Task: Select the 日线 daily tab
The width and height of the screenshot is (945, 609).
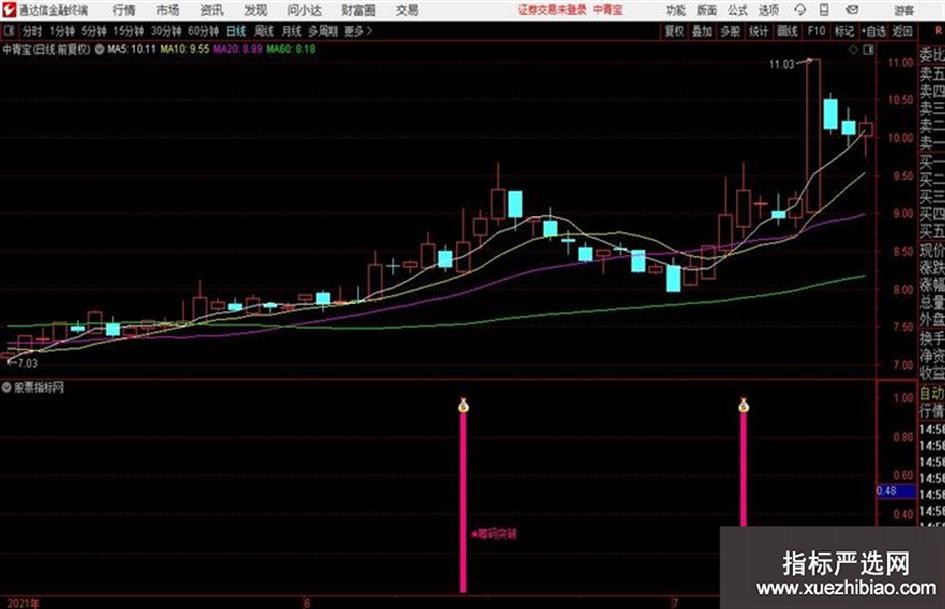Action: (x=236, y=31)
